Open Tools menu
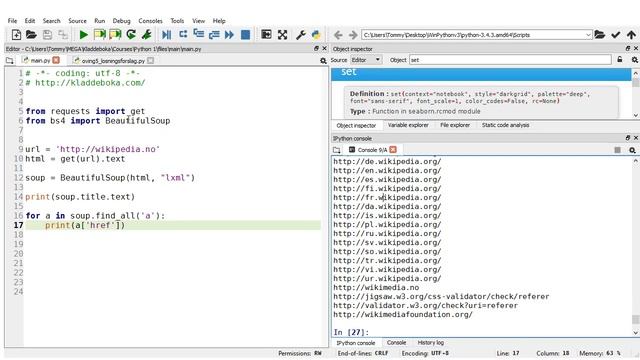This screenshot has height=360, width=640. 177,21
